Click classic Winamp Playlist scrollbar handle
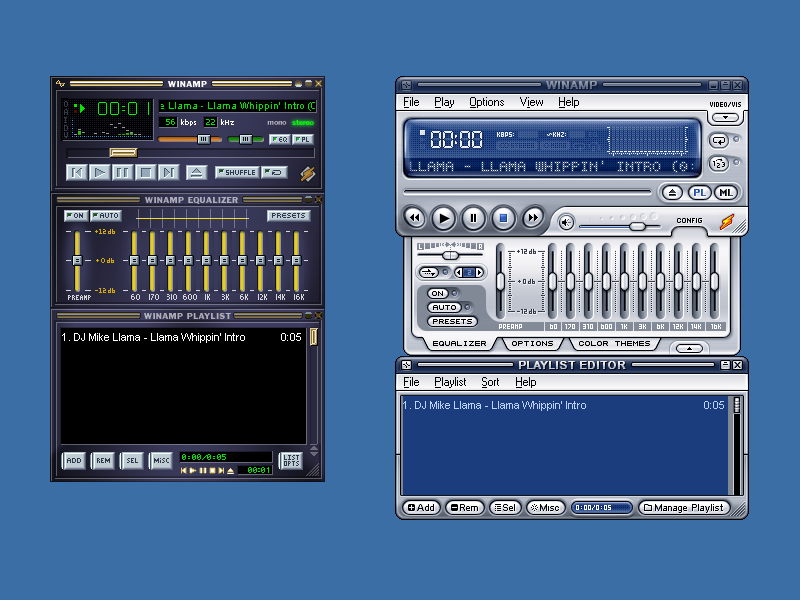Image resolution: width=800 pixels, height=600 pixels. pos(314,337)
